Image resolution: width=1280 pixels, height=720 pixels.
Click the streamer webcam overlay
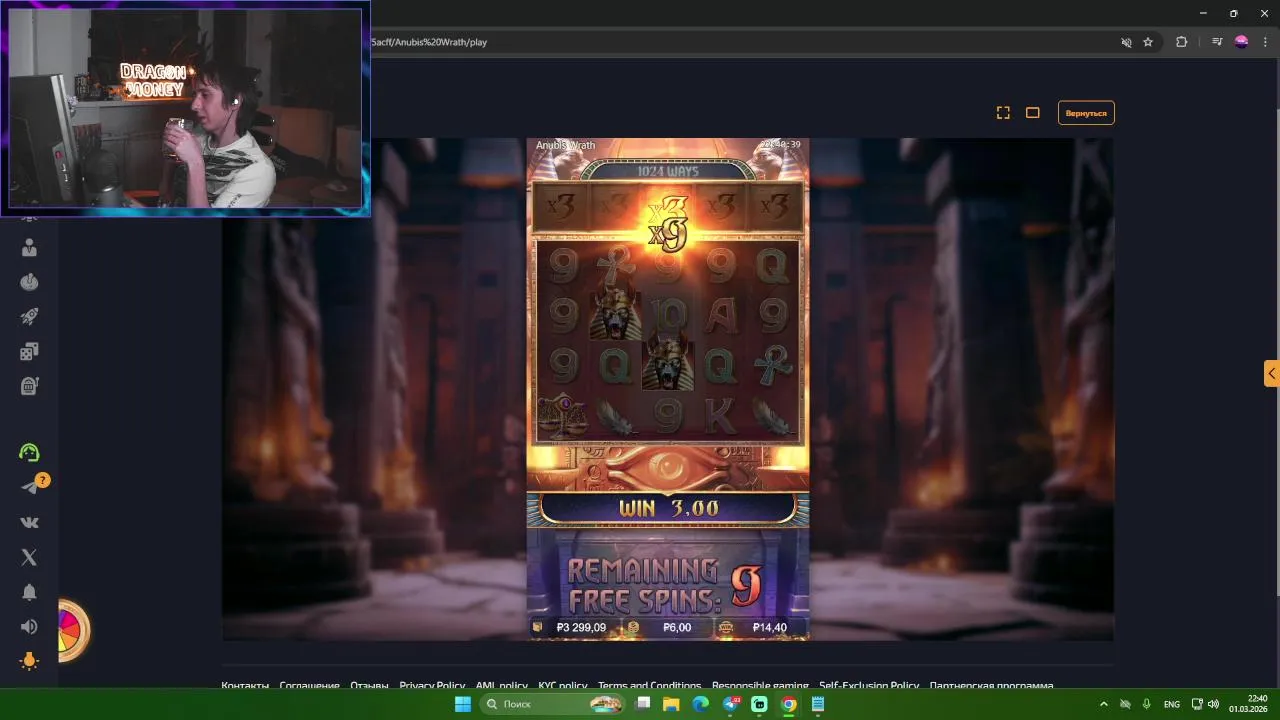click(x=186, y=108)
